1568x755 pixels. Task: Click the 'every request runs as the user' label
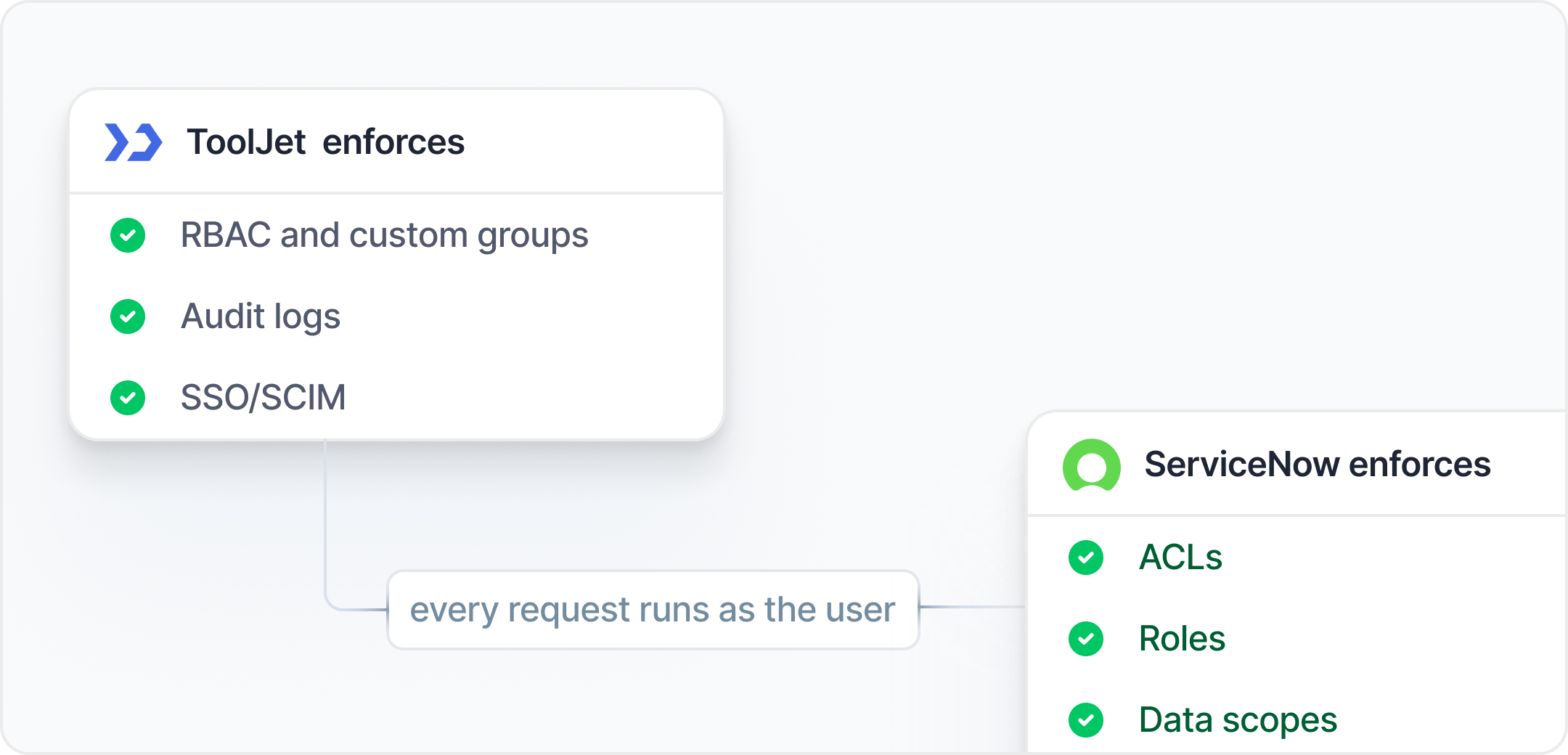click(x=653, y=610)
